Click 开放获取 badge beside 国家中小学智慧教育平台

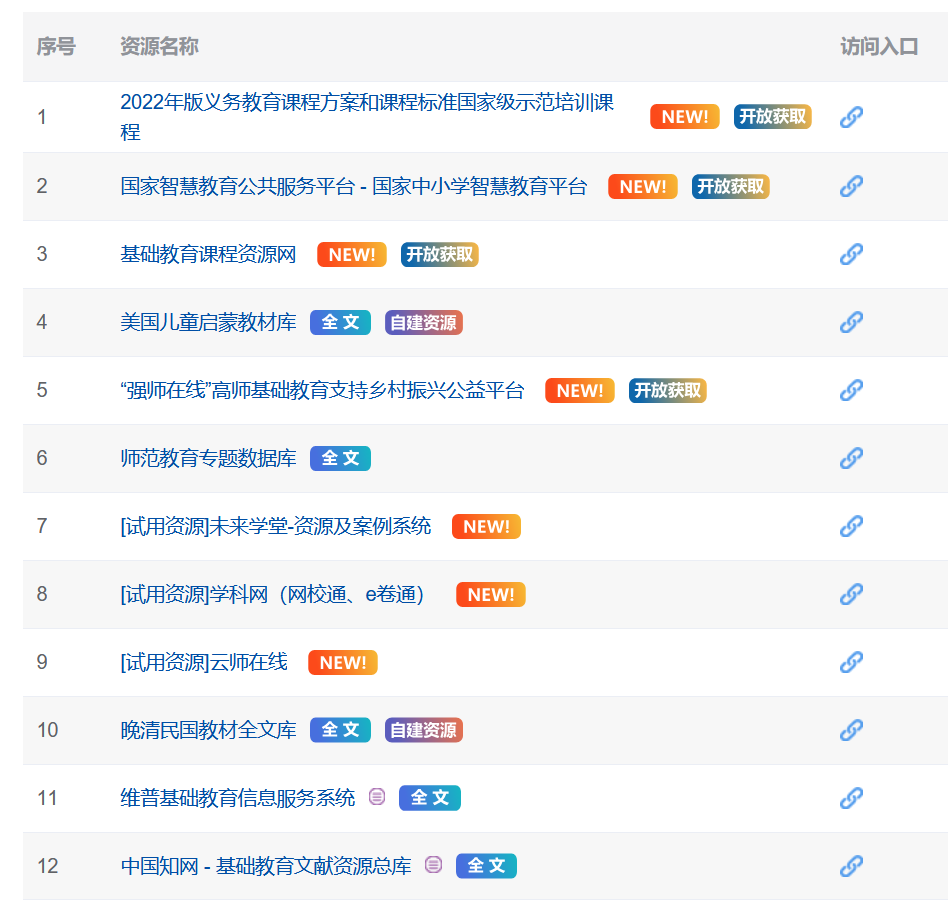coord(730,186)
